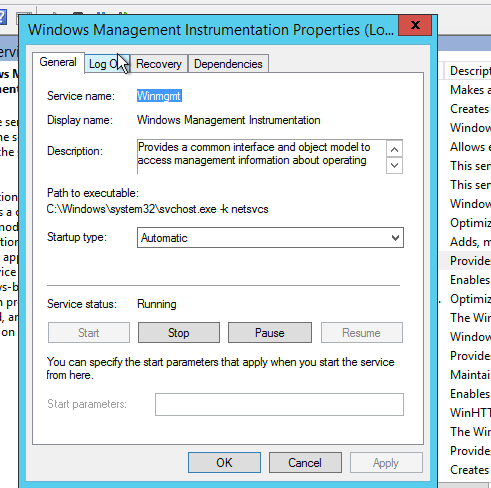
Task: Select 'Maintai' row in Services list
Action: pyautogui.click(x=470, y=375)
